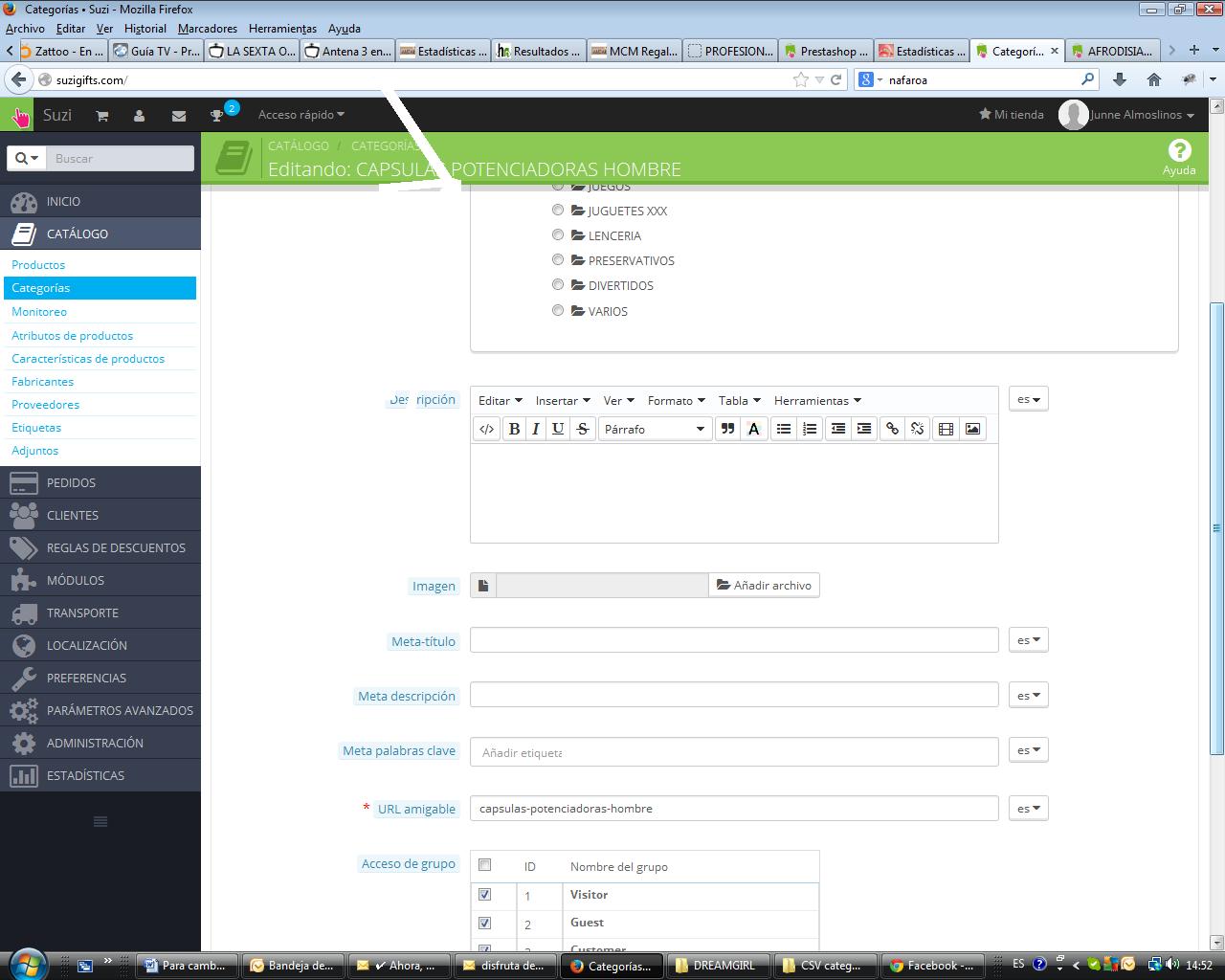The width and height of the screenshot is (1225, 980).
Task: Toggle underline formatting in description editor
Action: pyautogui.click(x=558, y=429)
